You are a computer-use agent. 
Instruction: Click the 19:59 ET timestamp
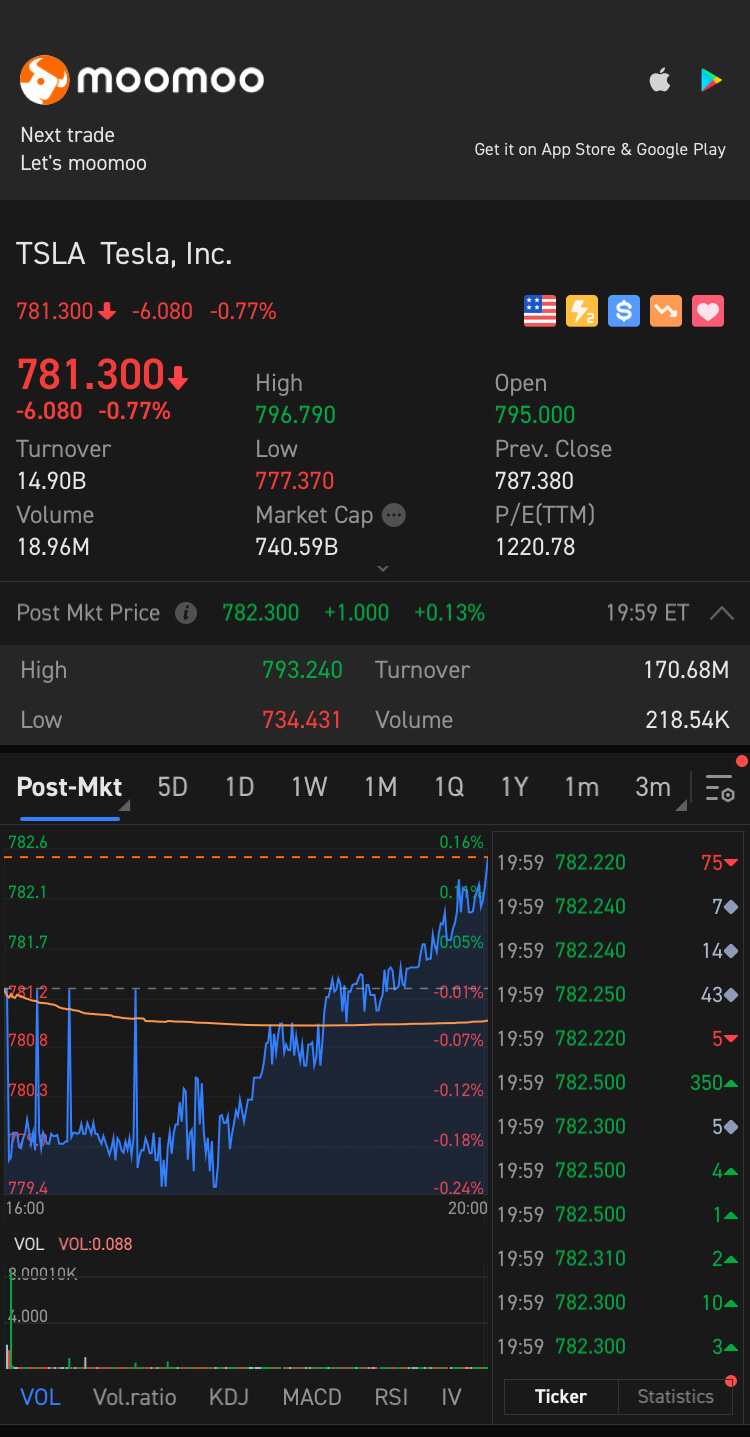648,613
